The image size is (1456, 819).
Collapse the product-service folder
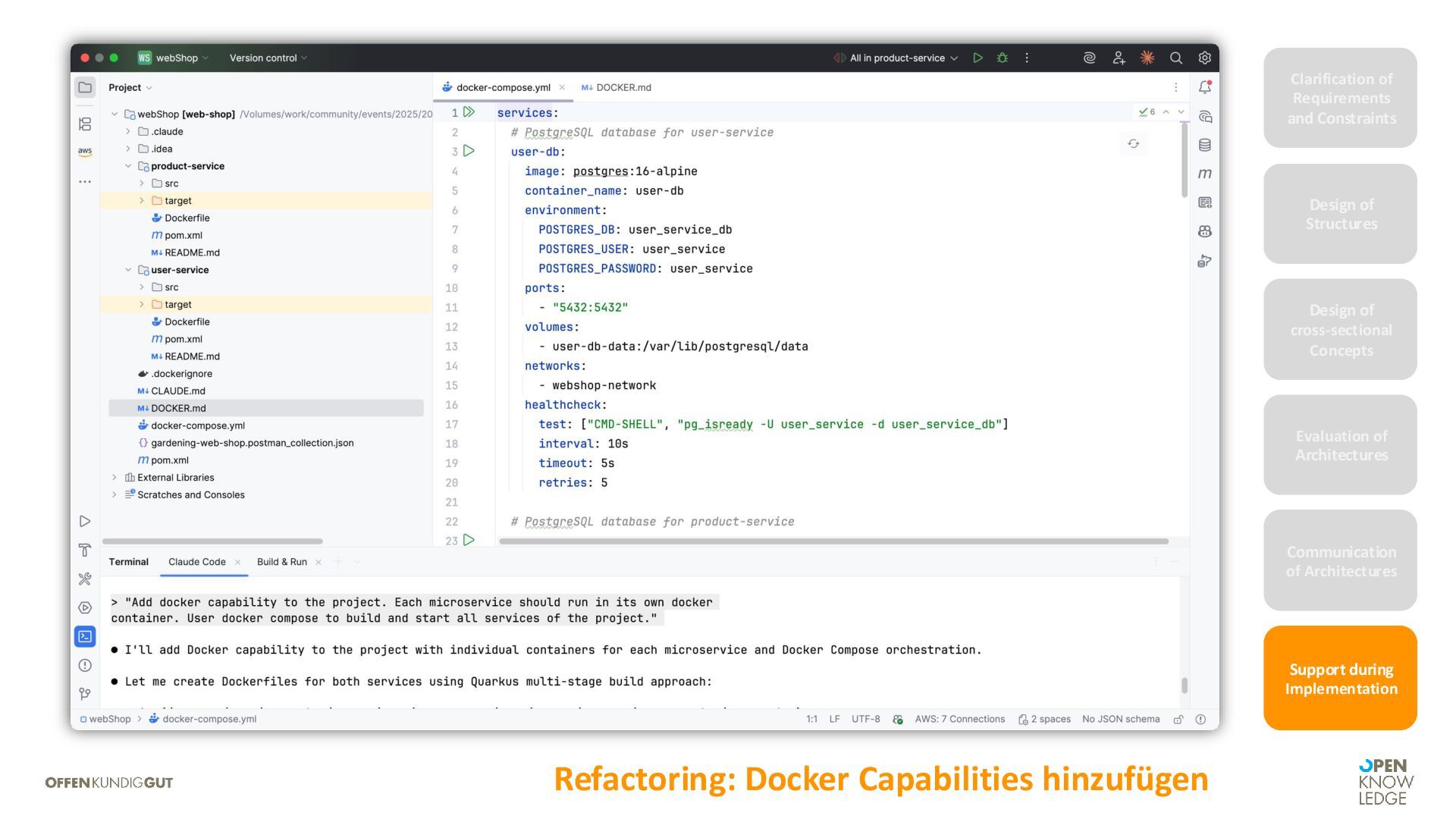[128, 166]
